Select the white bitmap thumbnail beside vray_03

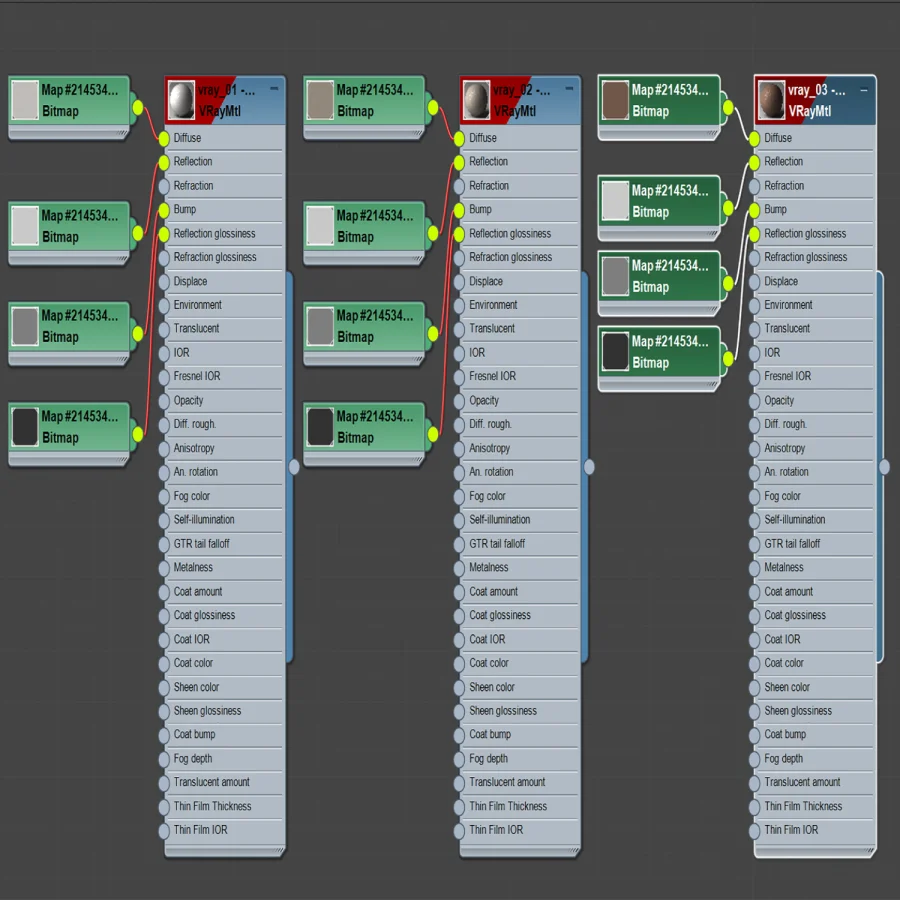615,201
